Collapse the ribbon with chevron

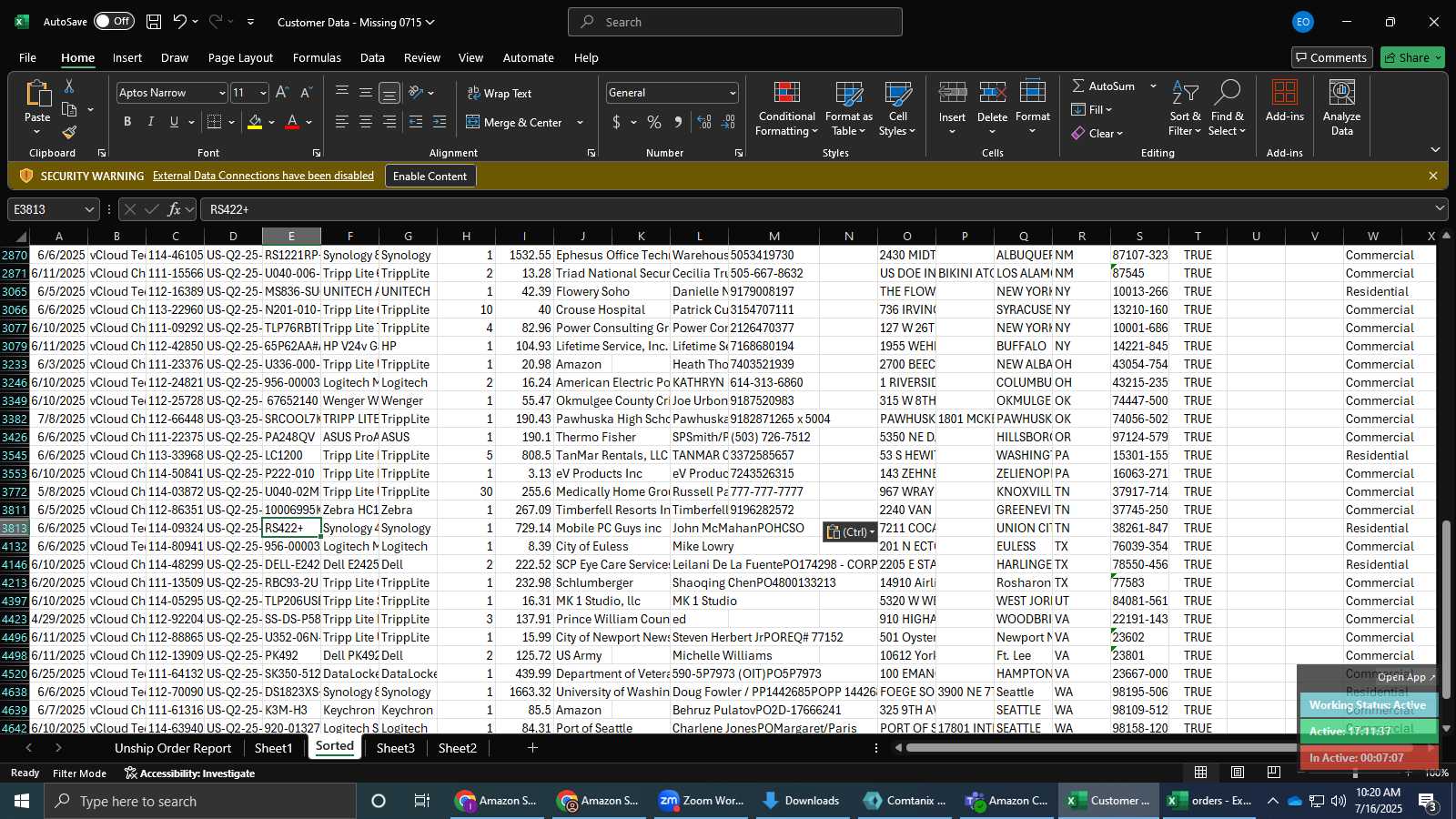point(1435,150)
